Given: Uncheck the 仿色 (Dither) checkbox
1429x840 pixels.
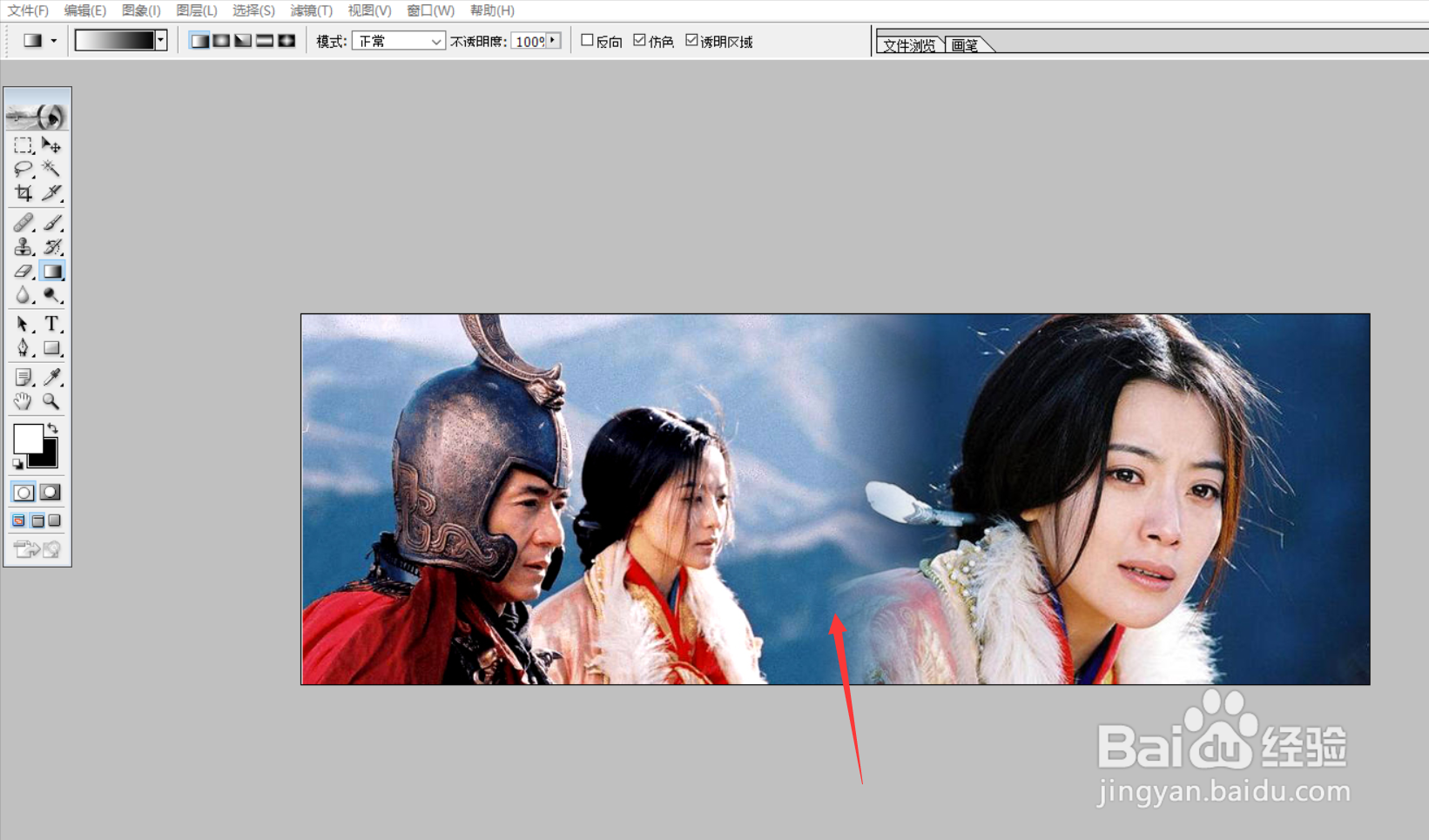Looking at the screenshot, I should [639, 40].
